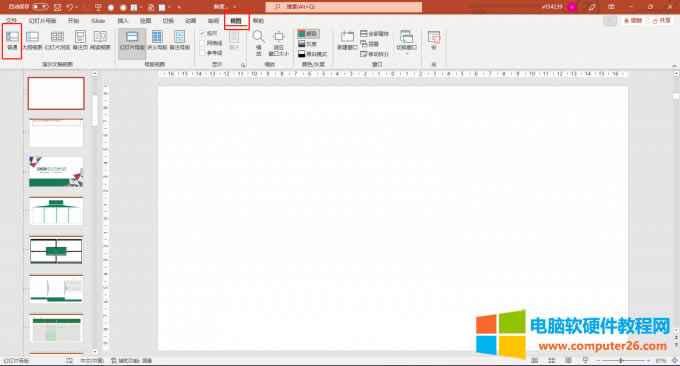Open Outline View (大纲视图)
The image size is (680, 366).
33,40
